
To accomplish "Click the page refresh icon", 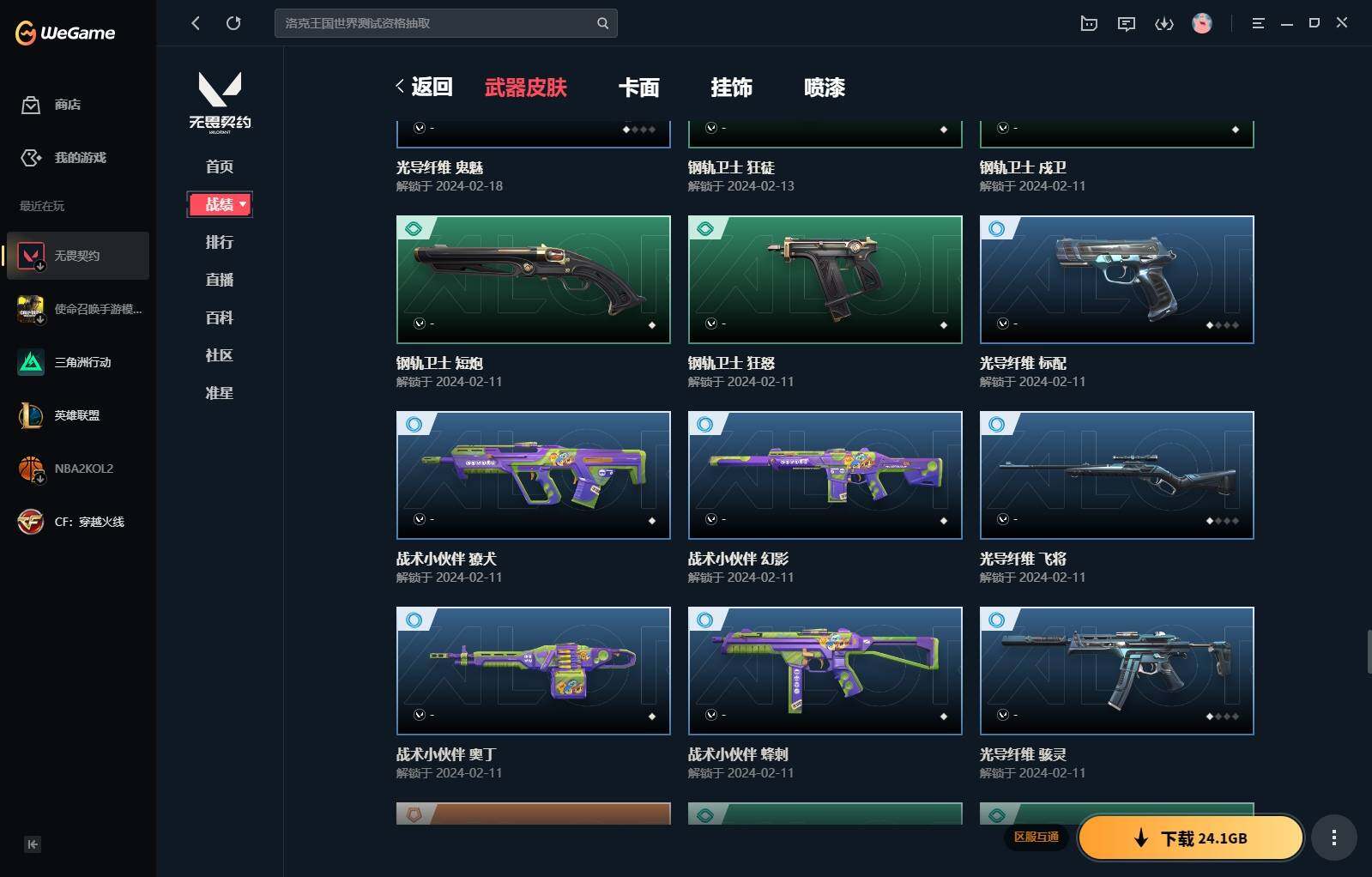I will coord(233,23).
